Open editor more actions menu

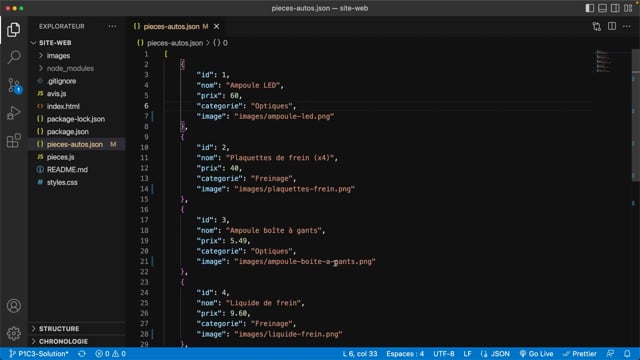(x=627, y=27)
